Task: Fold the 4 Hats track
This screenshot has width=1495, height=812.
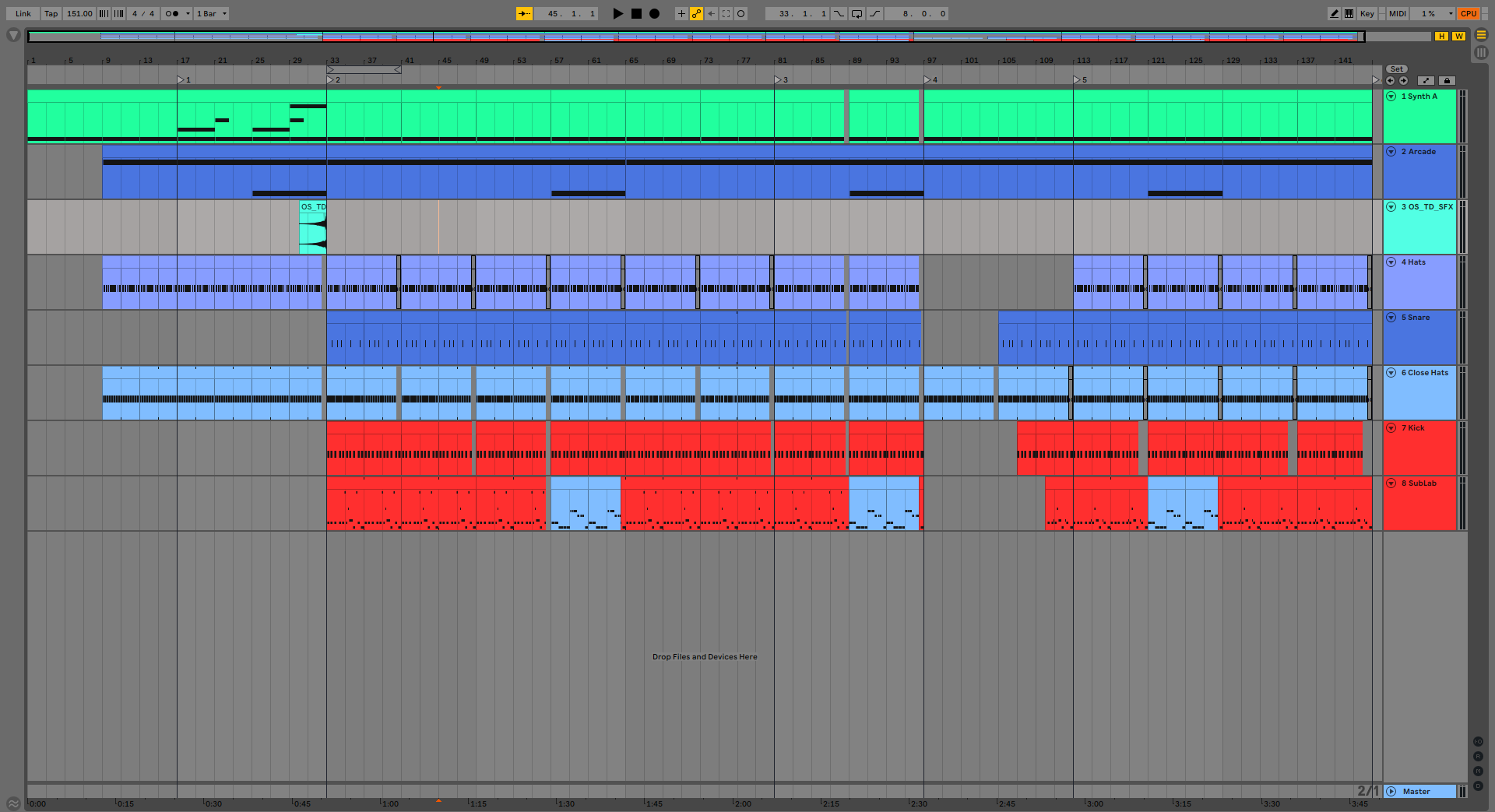Action: [x=1391, y=262]
